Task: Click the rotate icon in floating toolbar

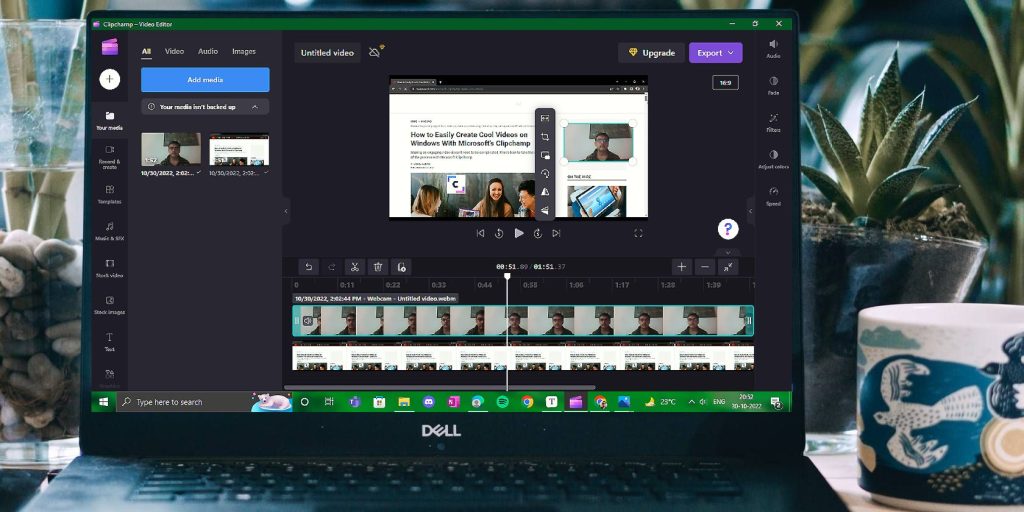Action: [545, 174]
